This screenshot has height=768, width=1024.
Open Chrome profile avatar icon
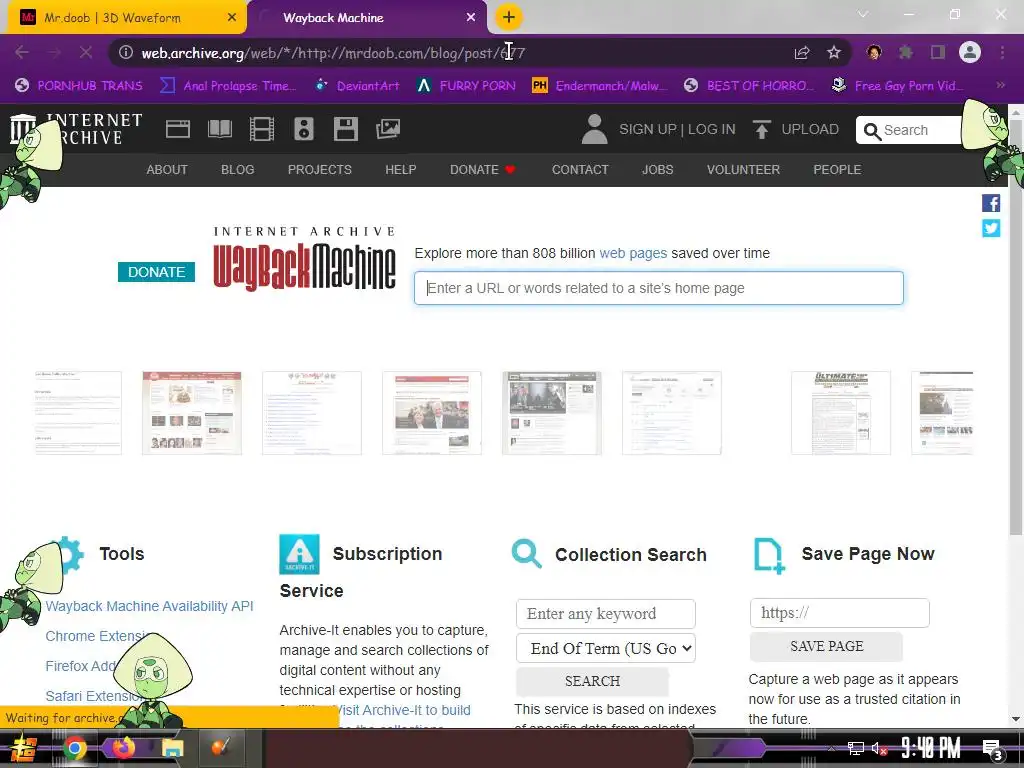click(x=970, y=52)
